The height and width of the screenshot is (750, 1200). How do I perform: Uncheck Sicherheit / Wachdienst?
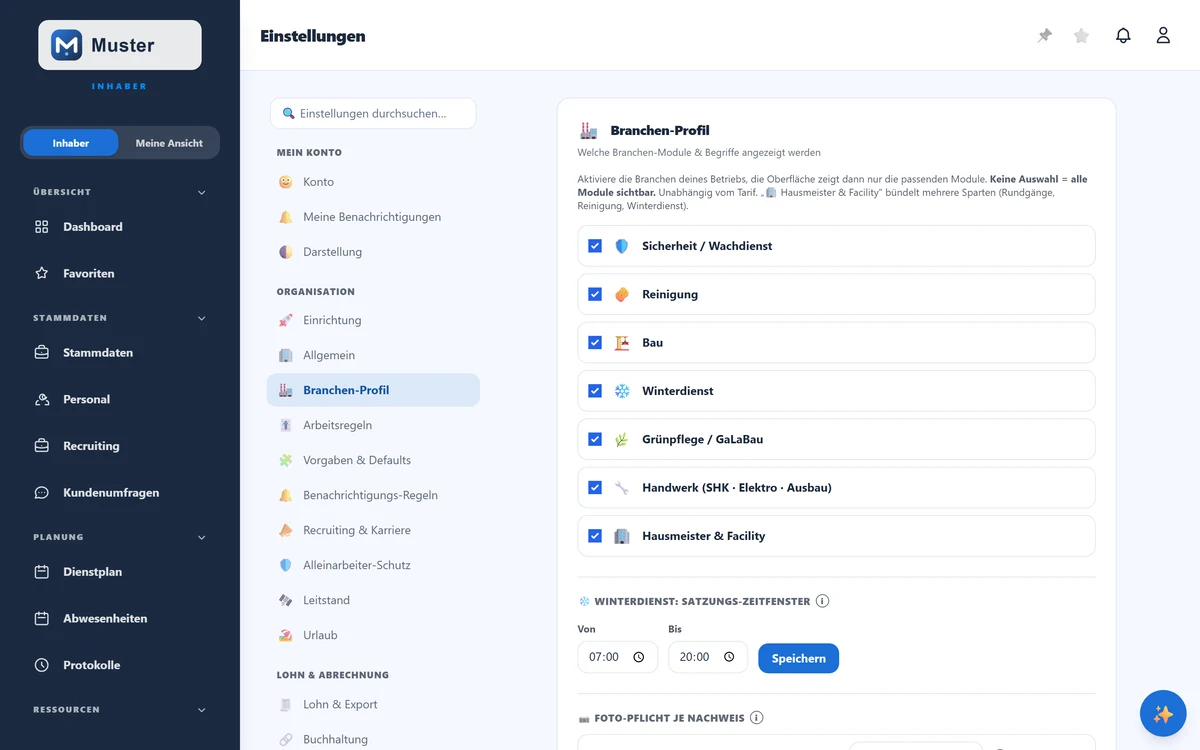595,246
